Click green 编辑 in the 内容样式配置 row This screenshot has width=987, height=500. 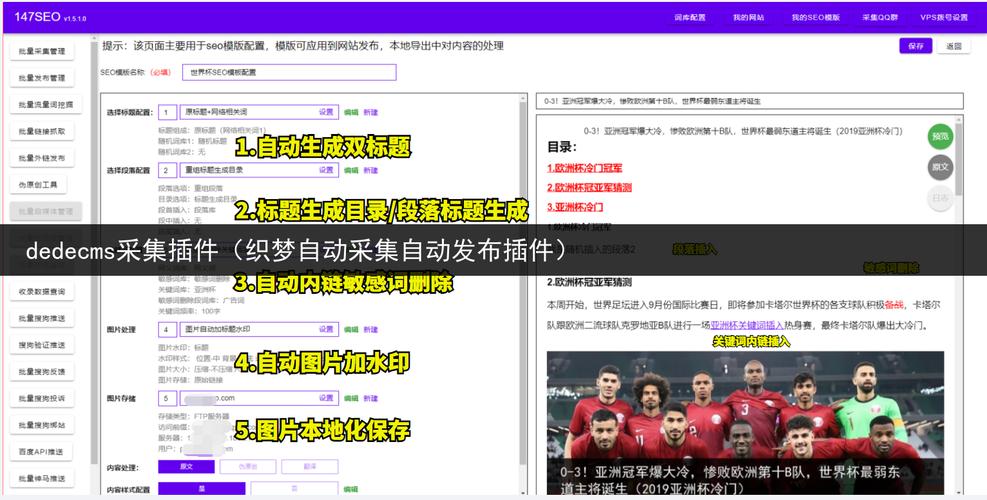pyautogui.click(x=351, y=489)
